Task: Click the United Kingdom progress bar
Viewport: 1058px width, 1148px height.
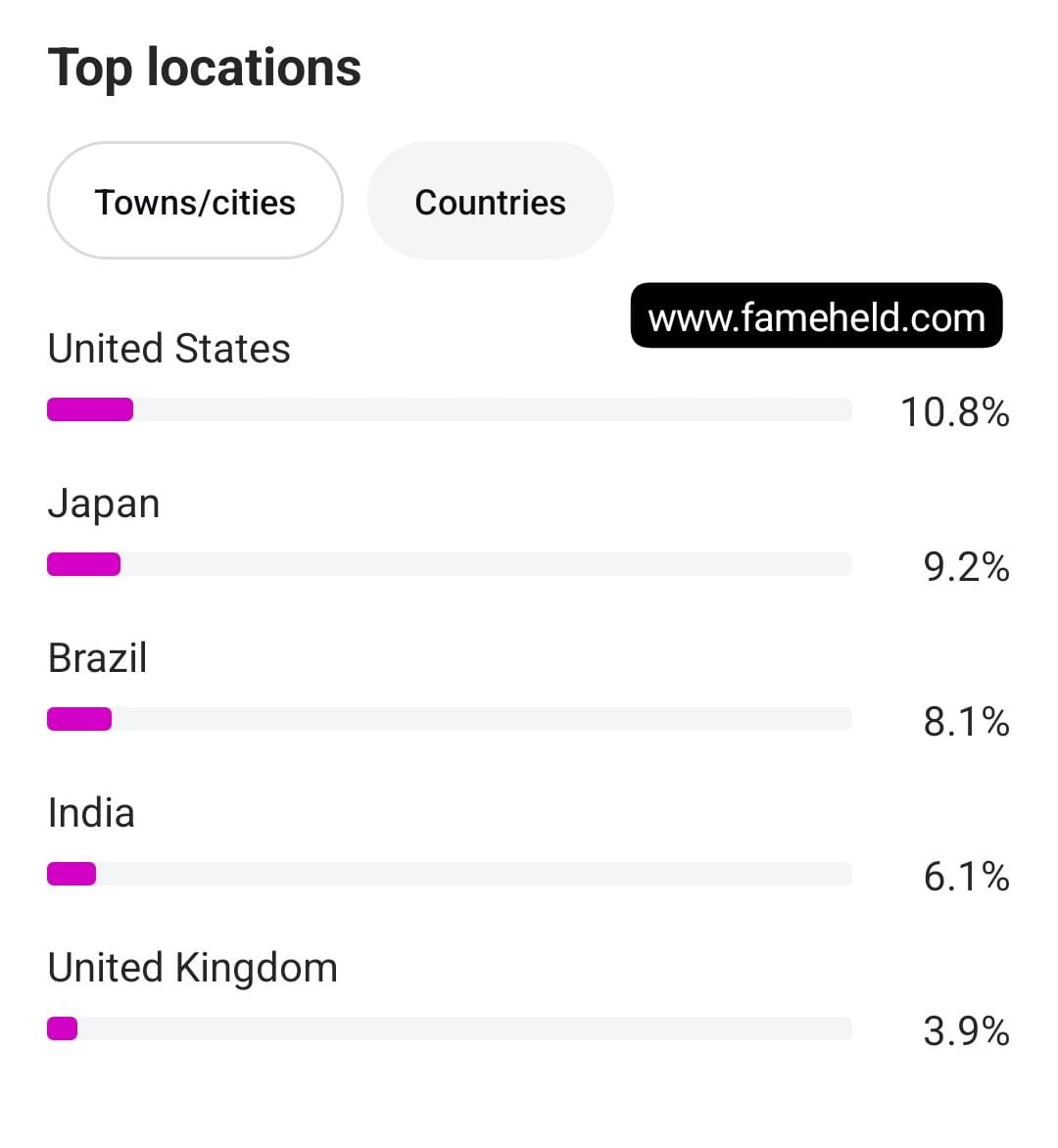Action: click(x=450, y=1028)
